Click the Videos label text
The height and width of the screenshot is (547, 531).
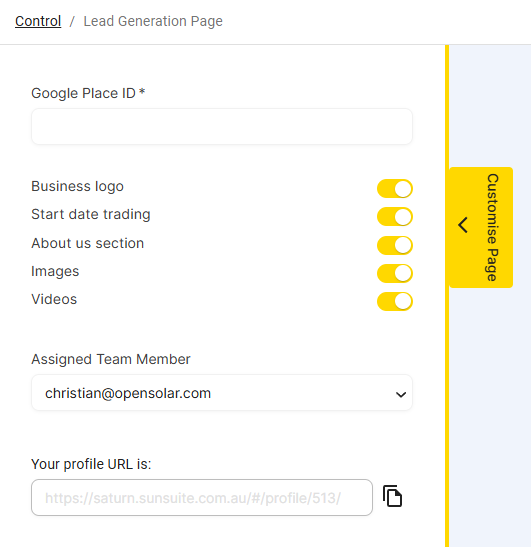(54, 299)
